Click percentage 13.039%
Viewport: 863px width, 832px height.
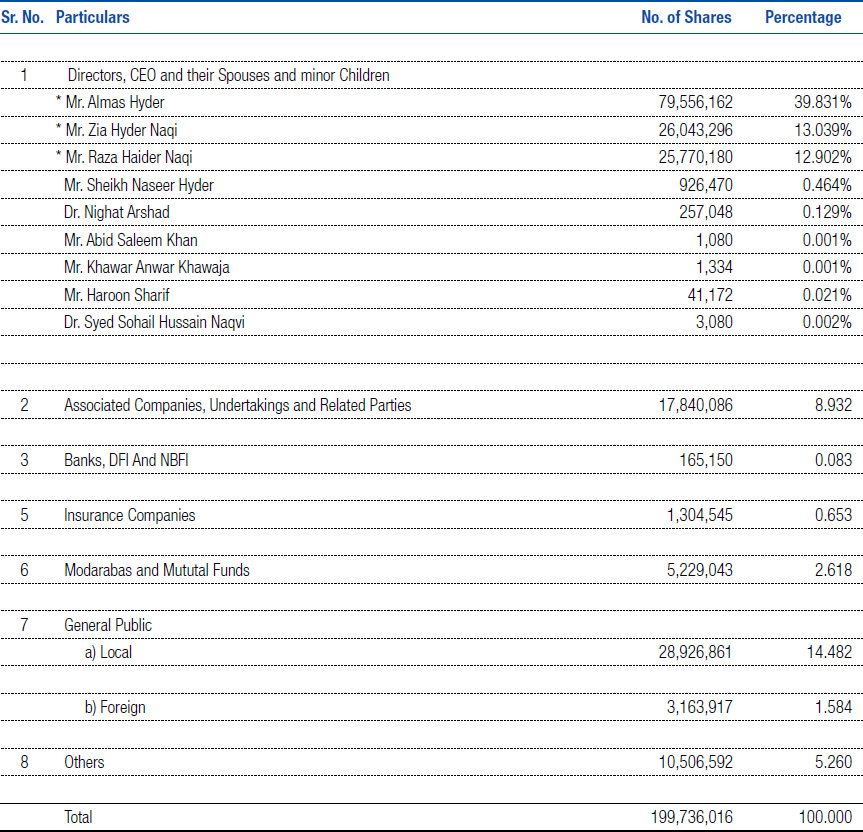tap(823, 130)
